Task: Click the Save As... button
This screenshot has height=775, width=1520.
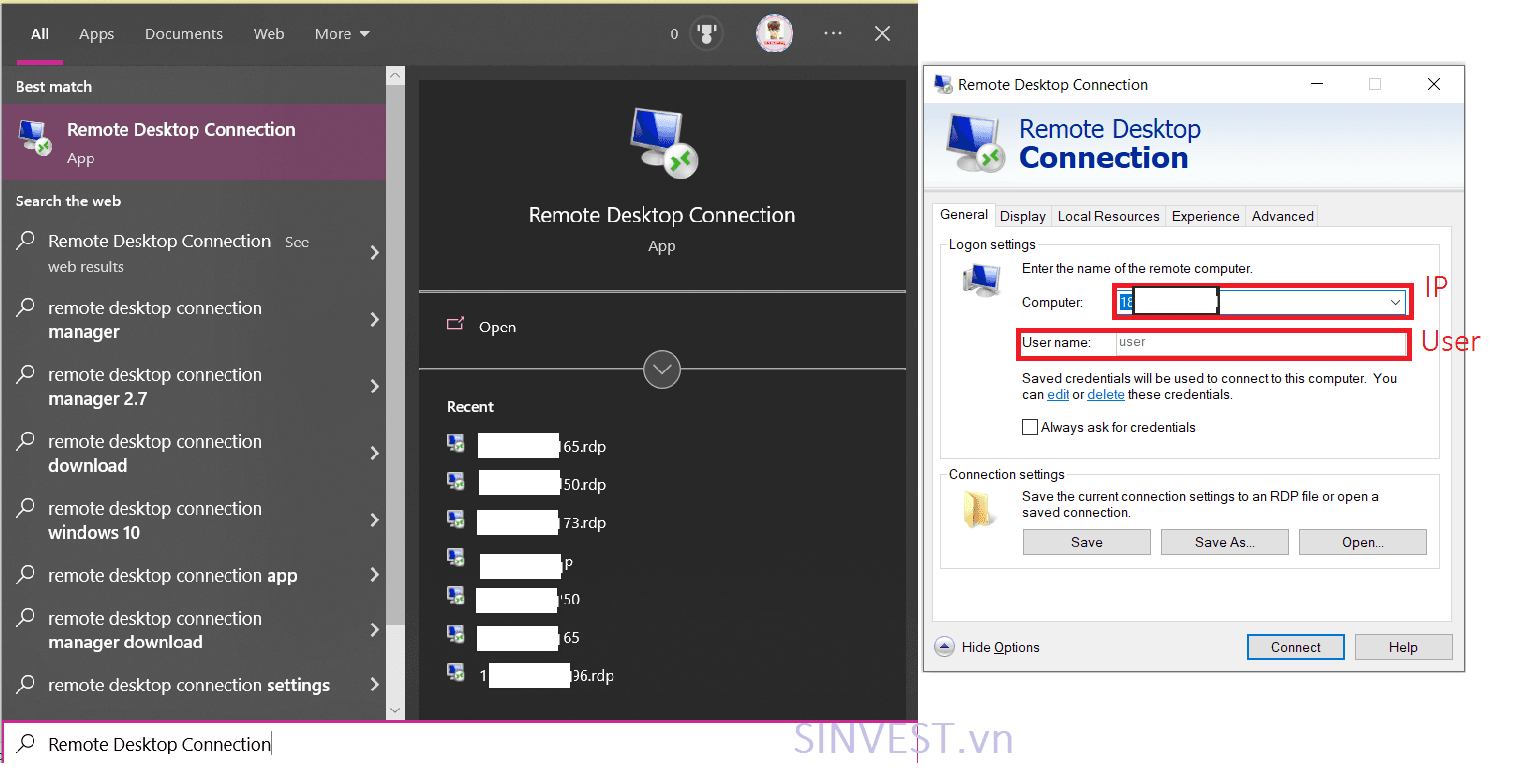Action: pyautogui.click(x=1225, y=542)
